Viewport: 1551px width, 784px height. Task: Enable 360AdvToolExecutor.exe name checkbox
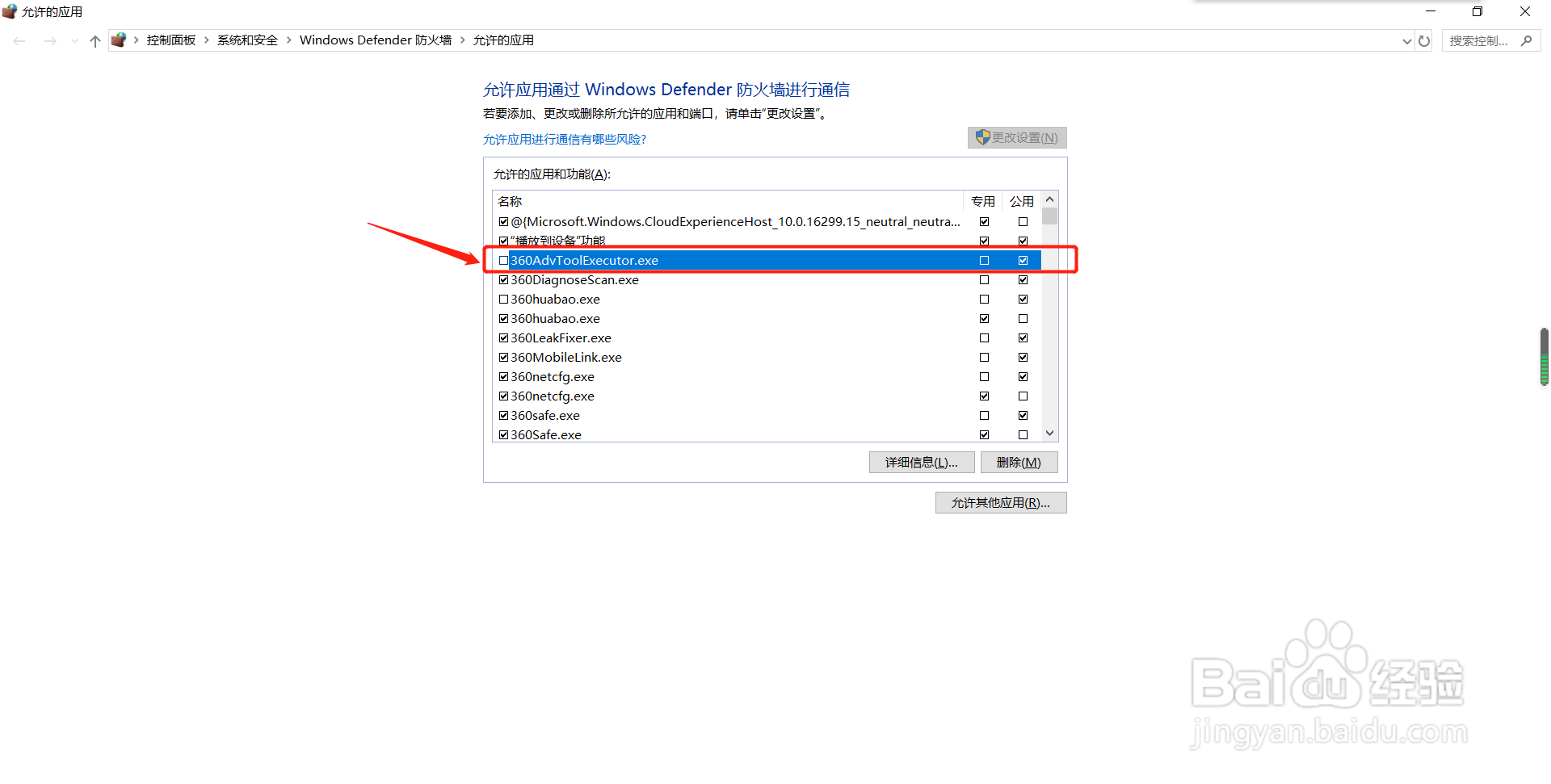click(x=504, y=261)
